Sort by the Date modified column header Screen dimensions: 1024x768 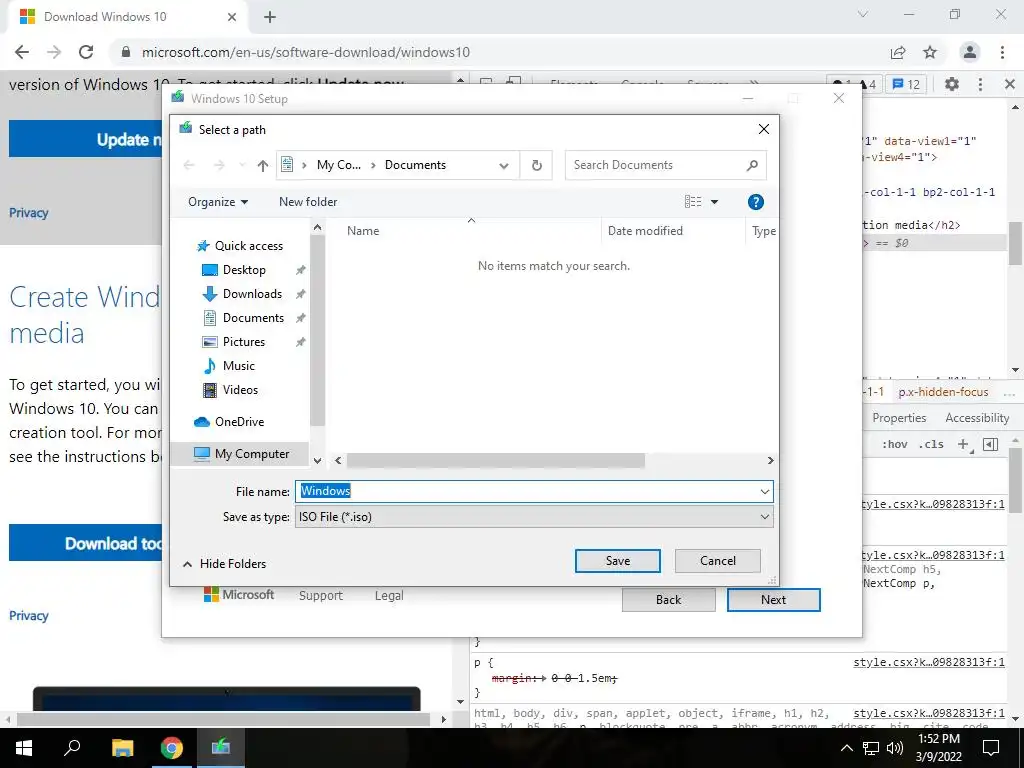coord(645,231)
